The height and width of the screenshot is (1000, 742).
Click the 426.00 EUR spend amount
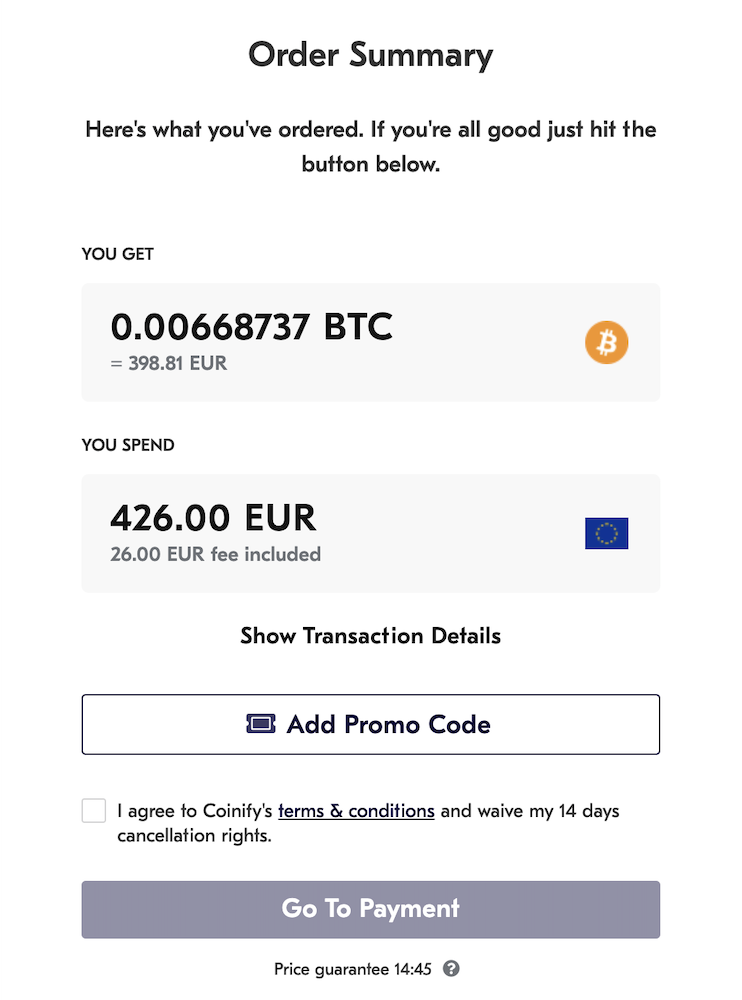pos(213,518)
